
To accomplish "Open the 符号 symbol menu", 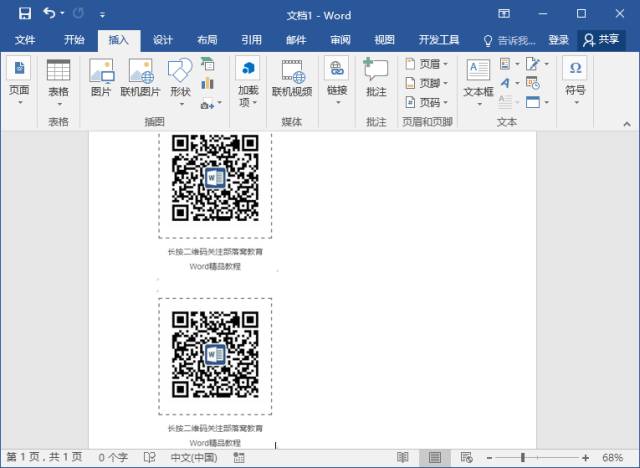I will click(575, 78).
